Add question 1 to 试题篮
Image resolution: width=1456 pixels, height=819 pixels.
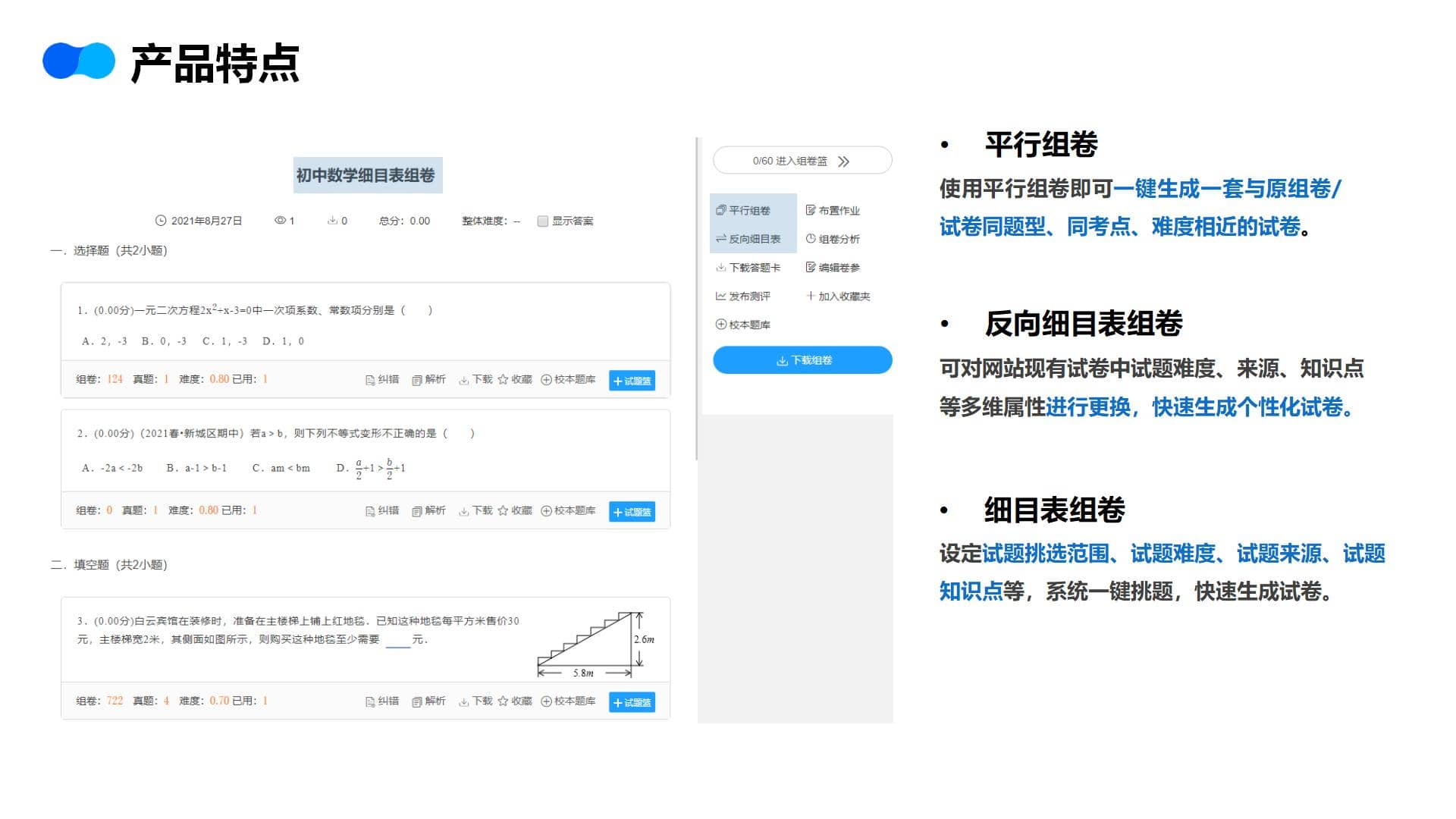coord(632,381)
